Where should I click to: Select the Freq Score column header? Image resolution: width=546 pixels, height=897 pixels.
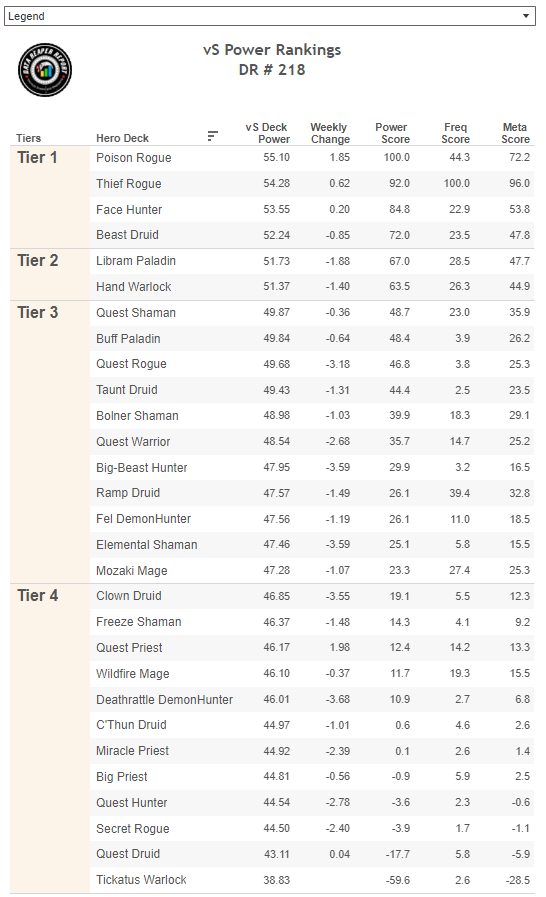[456, 133]
